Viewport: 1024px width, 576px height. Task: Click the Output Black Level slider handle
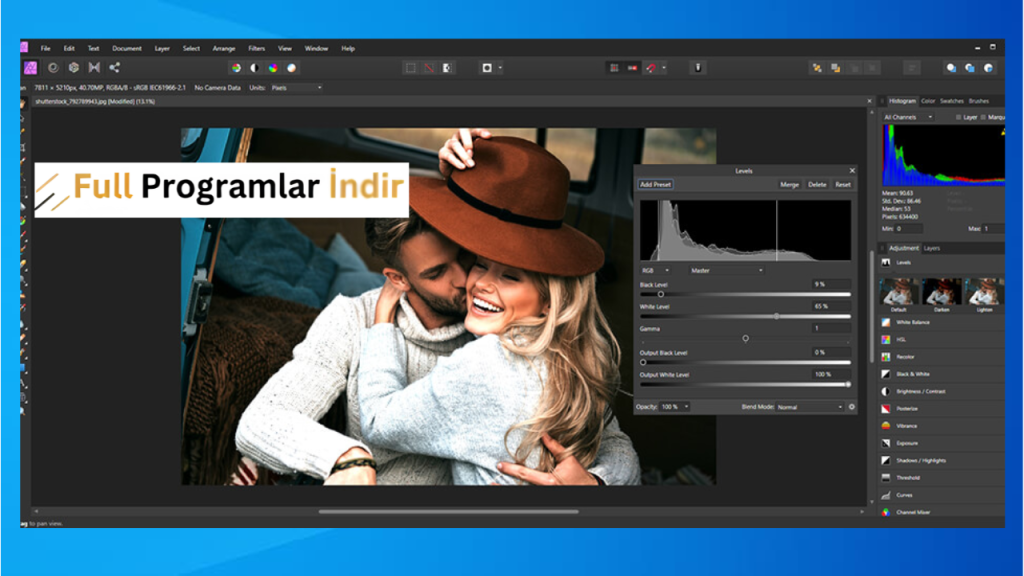pyautogui.click(x=643, y=362)
